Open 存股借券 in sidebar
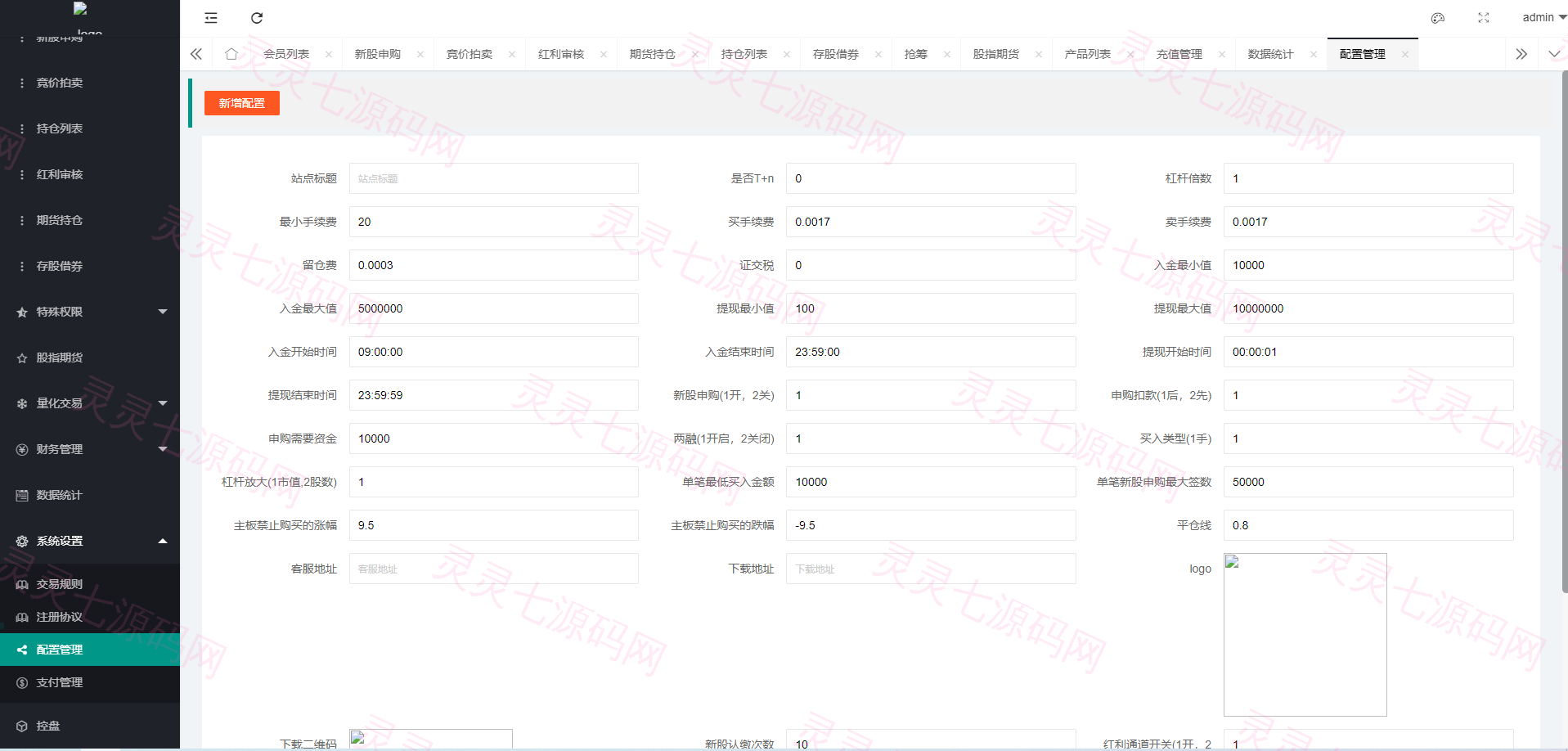Viewport: 1568px width, 751px height. click(x=90, y=266)
